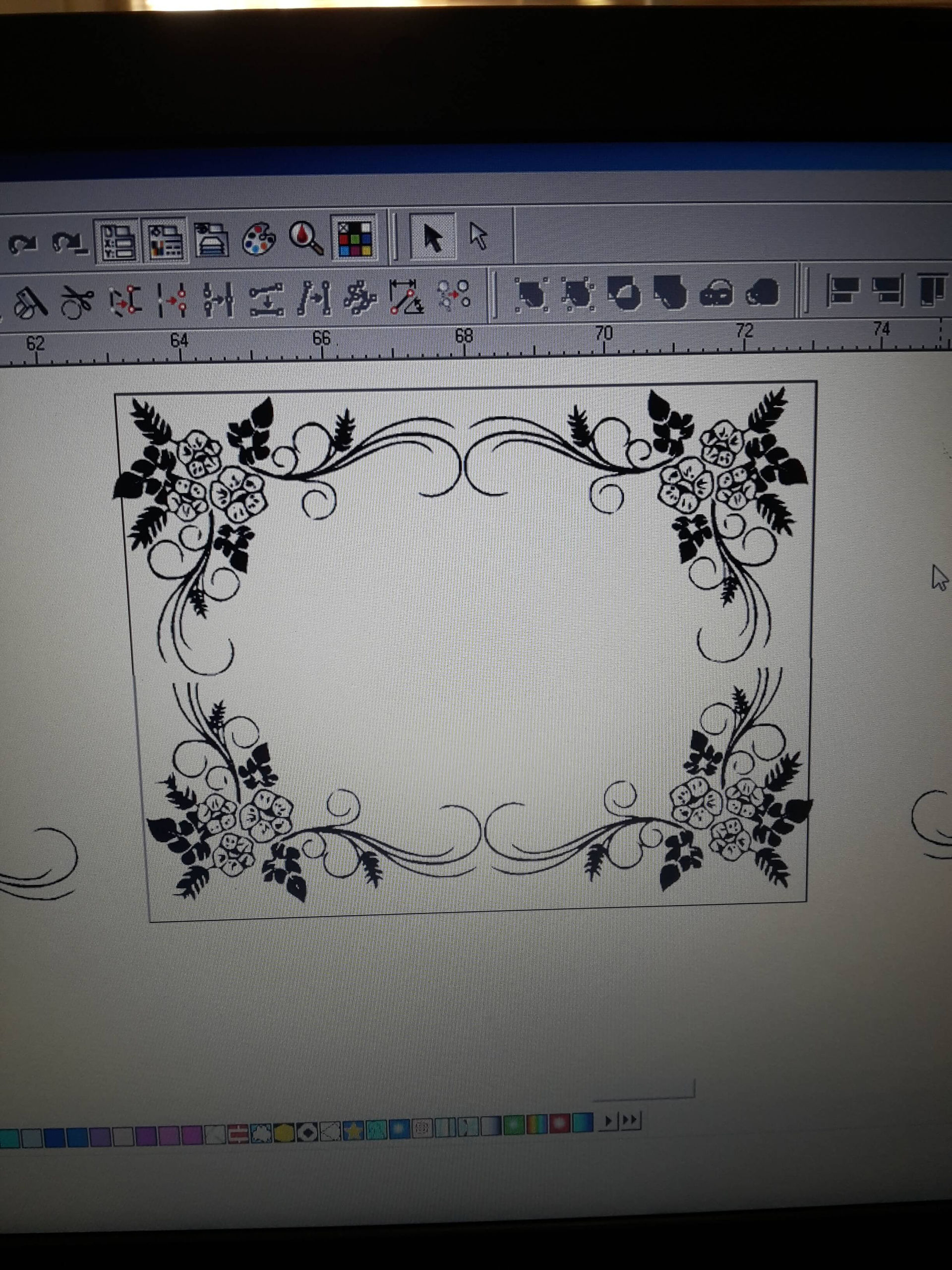Viewport: 952px width, 1270px height.
Task: Click the vertical handles align-node icon
Action: (218, 299)
